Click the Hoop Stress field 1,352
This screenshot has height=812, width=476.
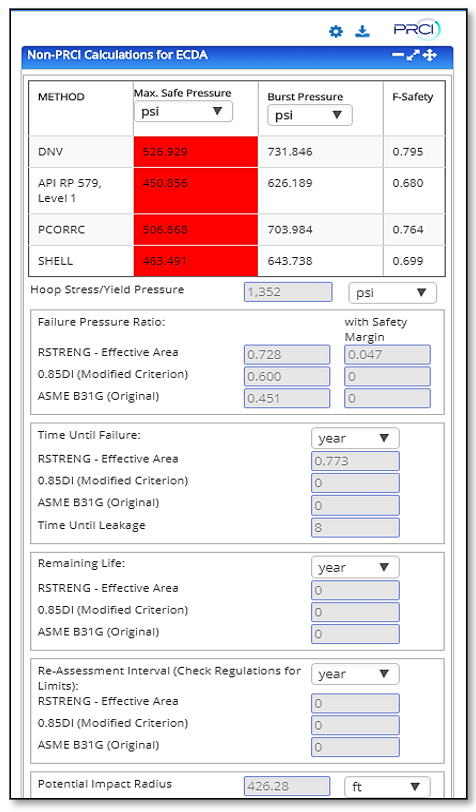coord(288,292)
